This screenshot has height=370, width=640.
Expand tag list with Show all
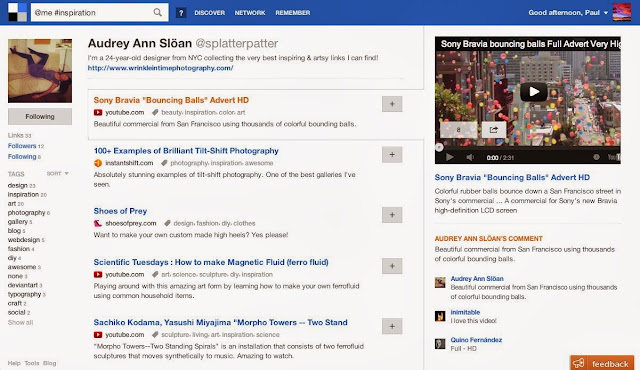click(20, 322)
